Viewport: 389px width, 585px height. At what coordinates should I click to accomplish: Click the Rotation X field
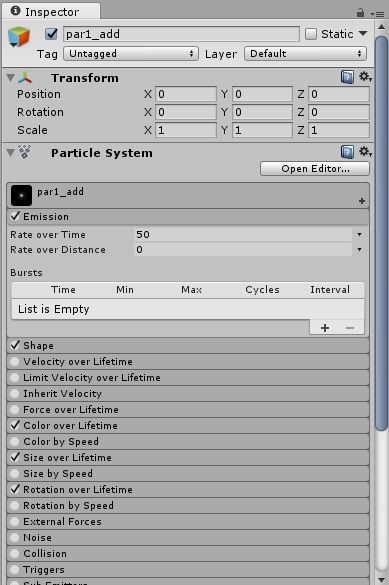186,112
